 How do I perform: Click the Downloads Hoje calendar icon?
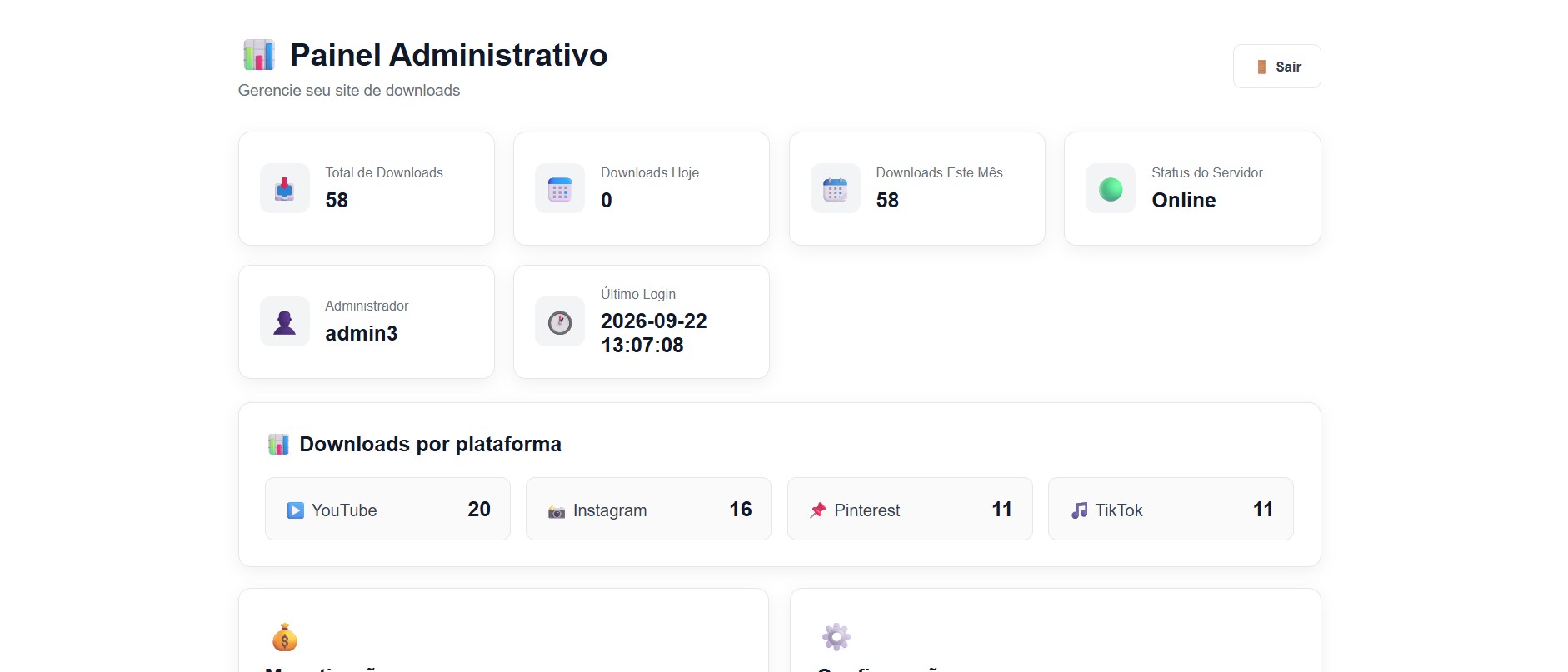560,189
